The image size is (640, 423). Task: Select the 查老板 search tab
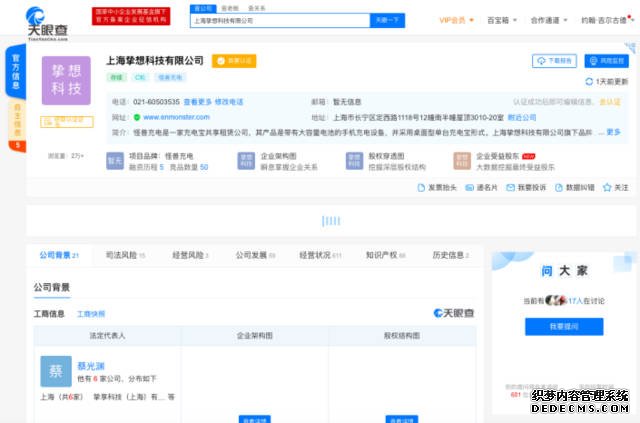tap(230, 8)
